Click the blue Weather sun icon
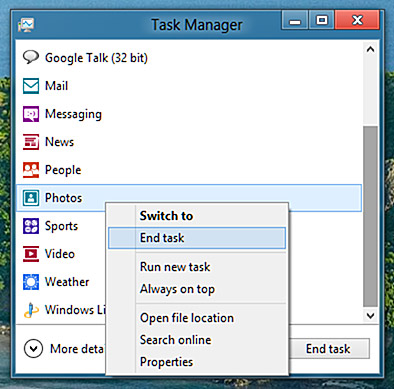The width and height of the screenshot is (394, 389). click(31, 282)
